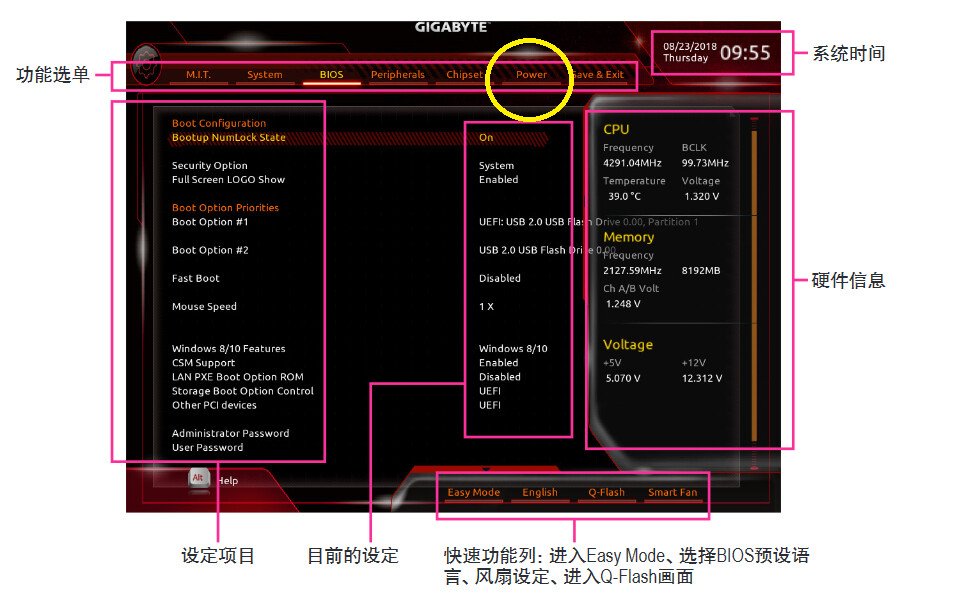Toggle Full Screen LOGO Show Enabled value
The height and width of the screenshot is (607, 960).
click(x=498, y=179)
